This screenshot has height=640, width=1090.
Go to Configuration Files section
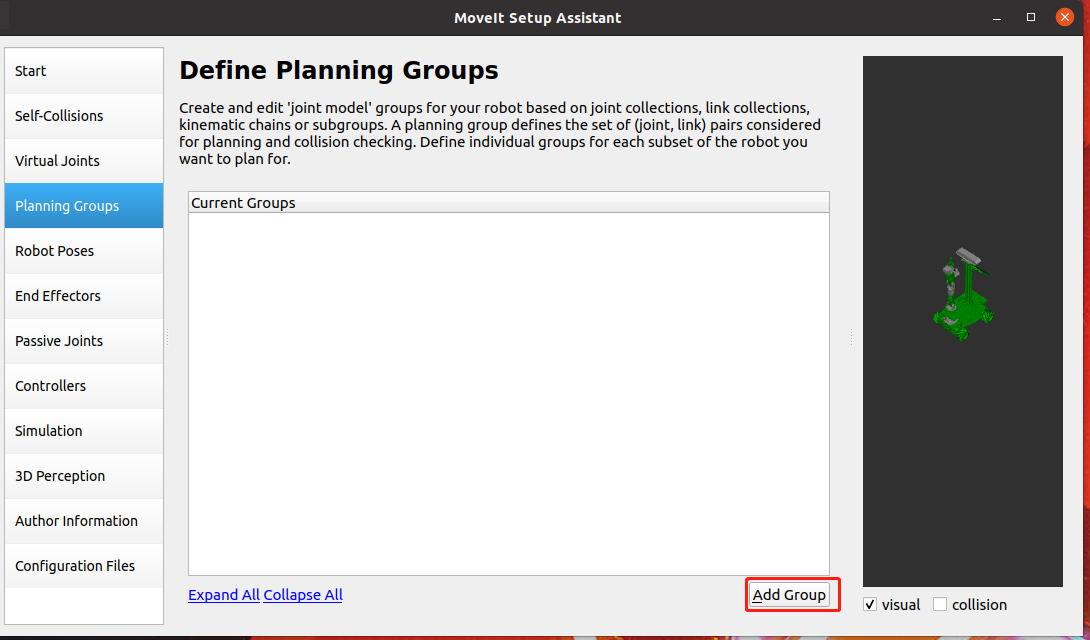coord(84,566)
